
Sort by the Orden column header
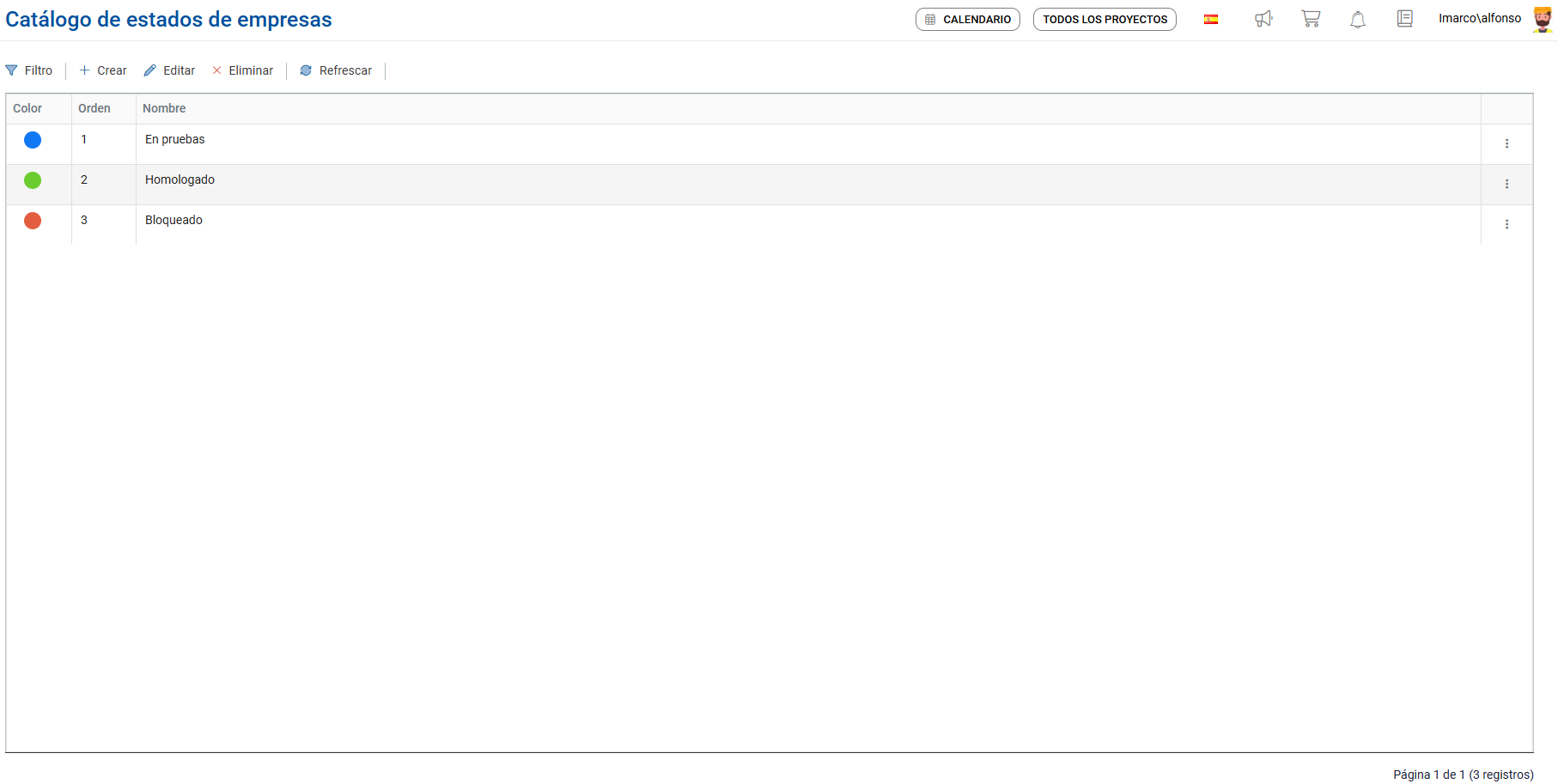point(94,108)
